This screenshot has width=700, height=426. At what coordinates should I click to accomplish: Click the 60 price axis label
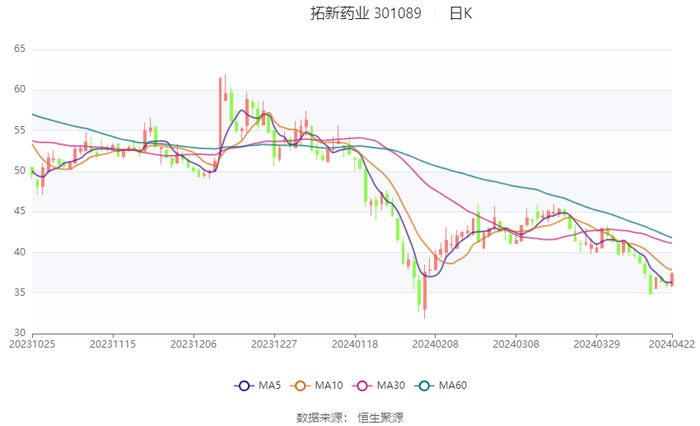click(19, 89)
